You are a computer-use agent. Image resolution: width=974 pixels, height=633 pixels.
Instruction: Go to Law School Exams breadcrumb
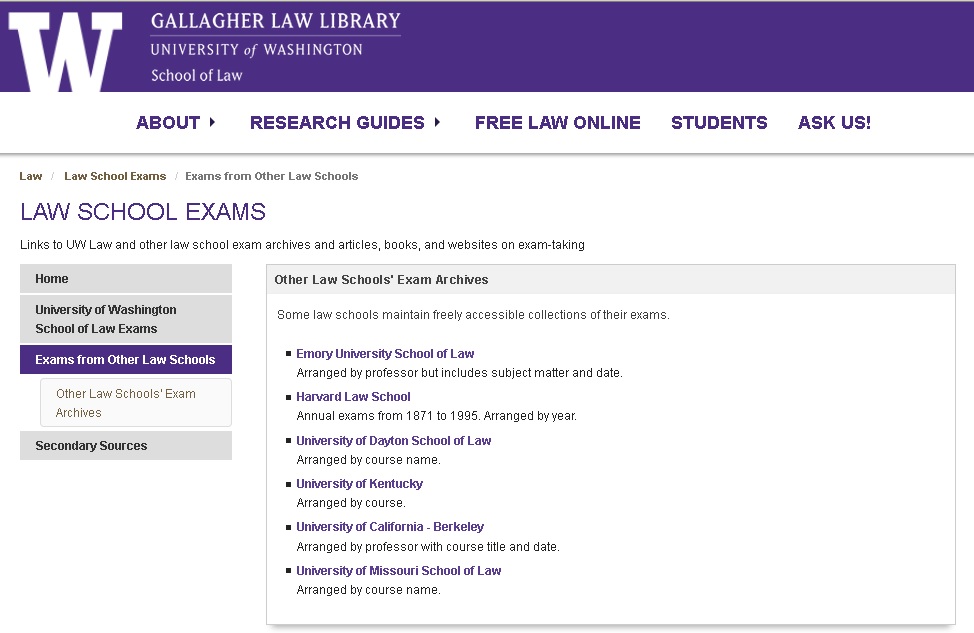115,176
